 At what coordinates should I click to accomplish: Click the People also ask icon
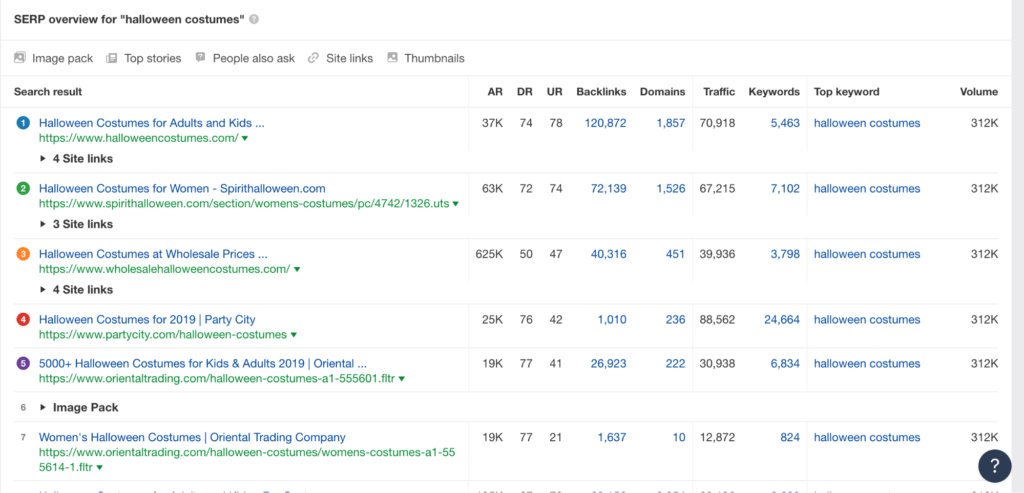click(201, 58)
